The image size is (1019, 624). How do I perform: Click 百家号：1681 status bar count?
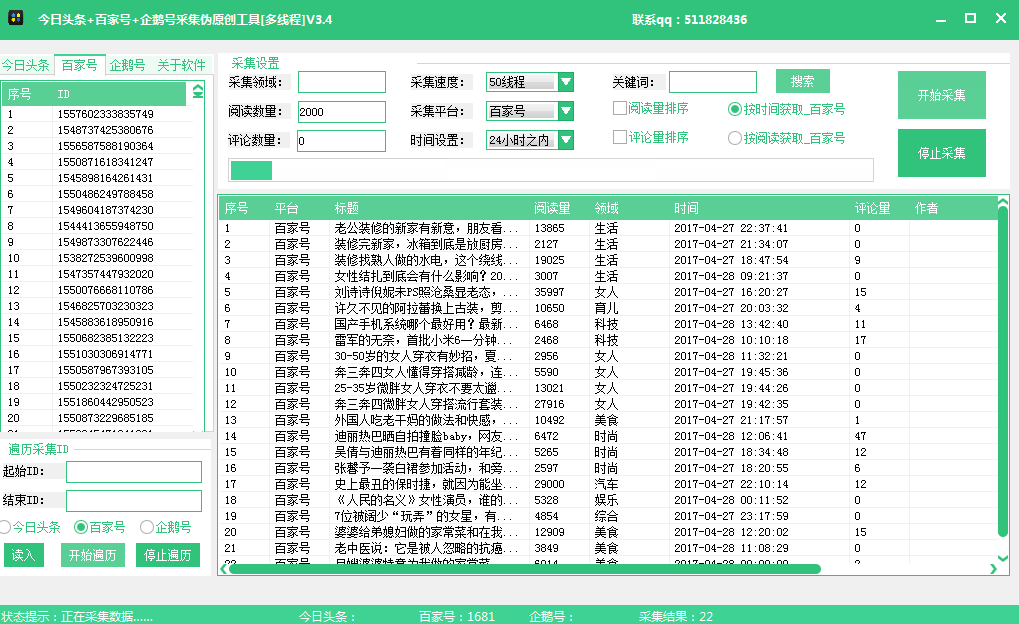pyautogui.click(x=457, y=616)
